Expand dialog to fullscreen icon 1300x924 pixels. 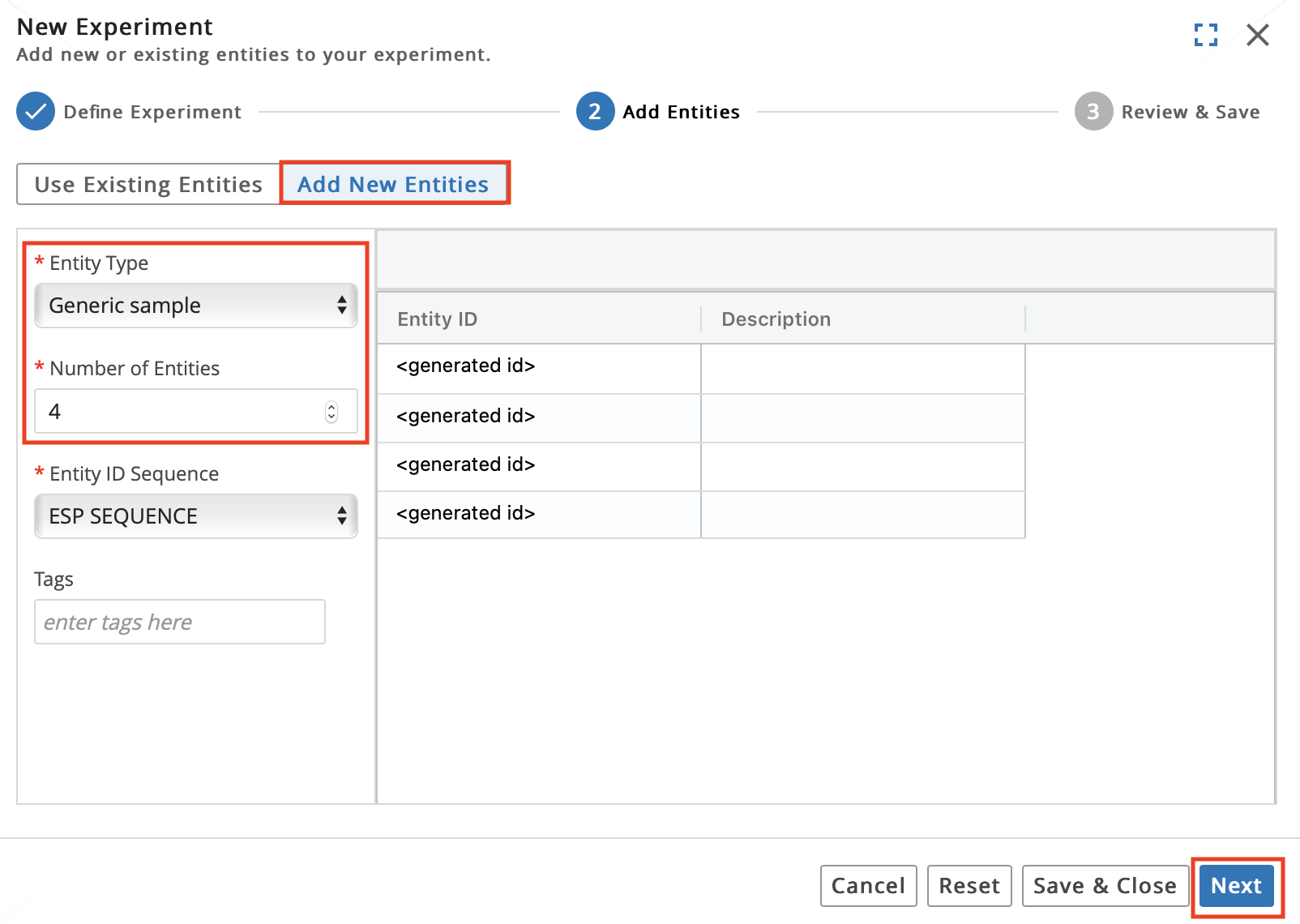1206,35
